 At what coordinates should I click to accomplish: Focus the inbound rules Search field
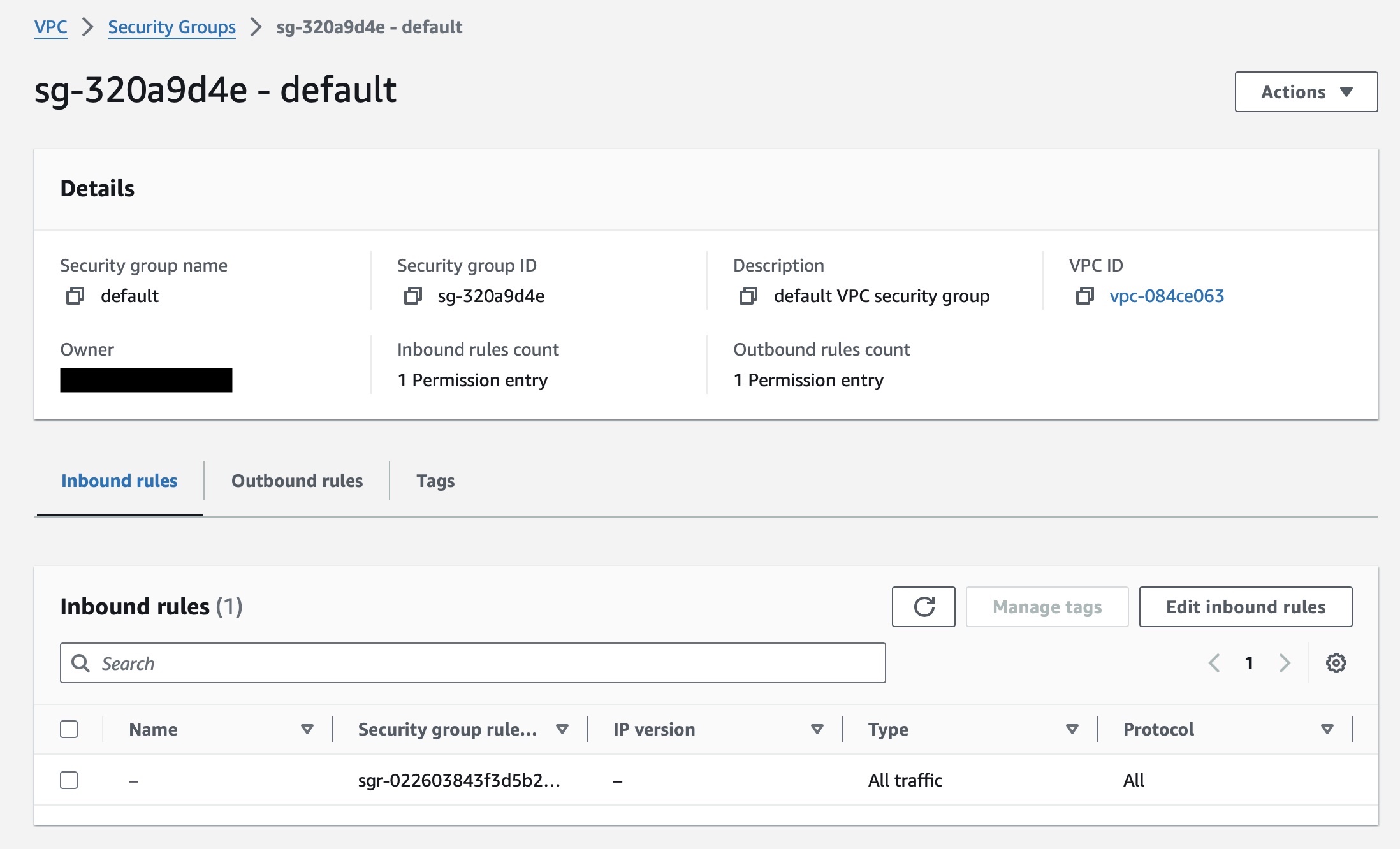(x=472, y=663)
